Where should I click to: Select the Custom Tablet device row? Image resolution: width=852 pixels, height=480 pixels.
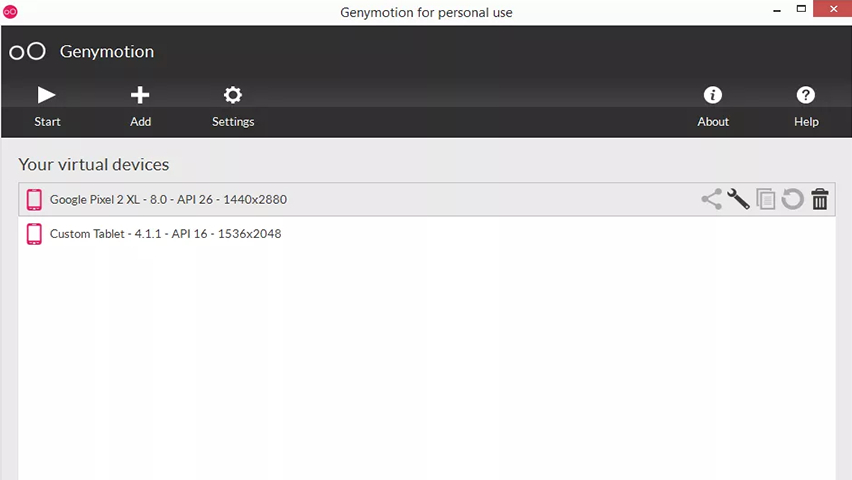(x=165, y=234)
